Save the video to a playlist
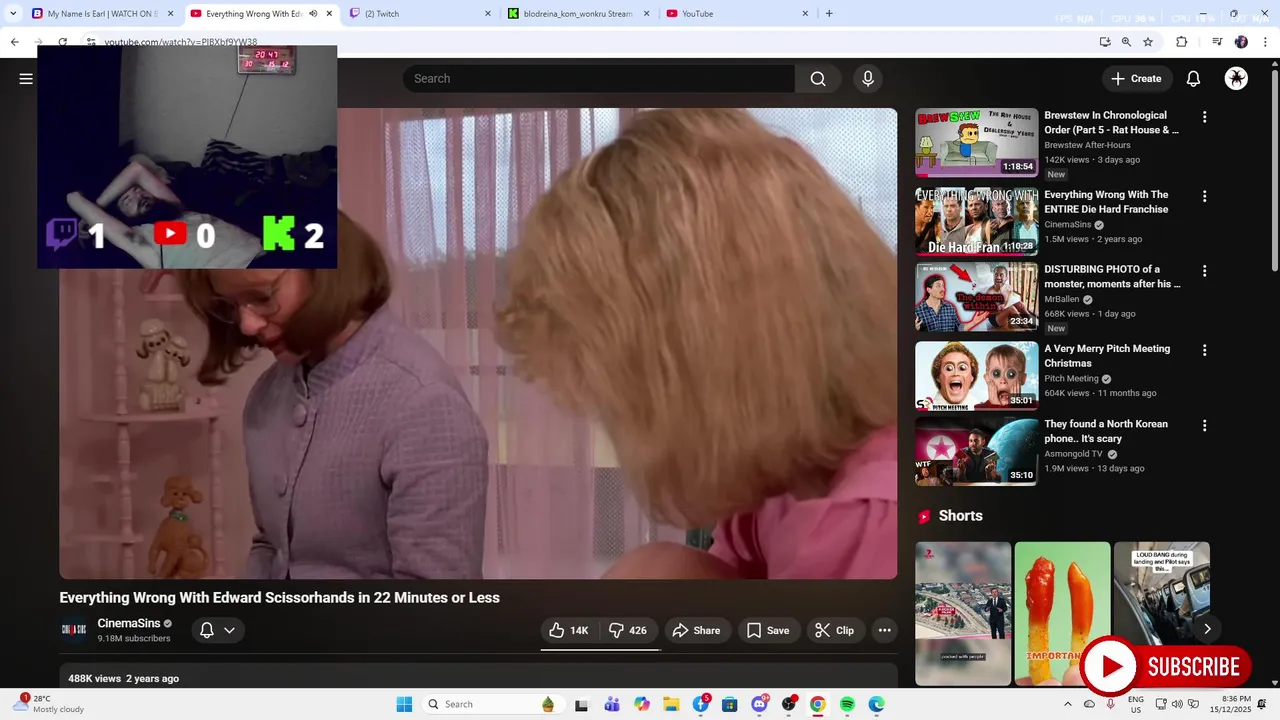 click(768, 630)
